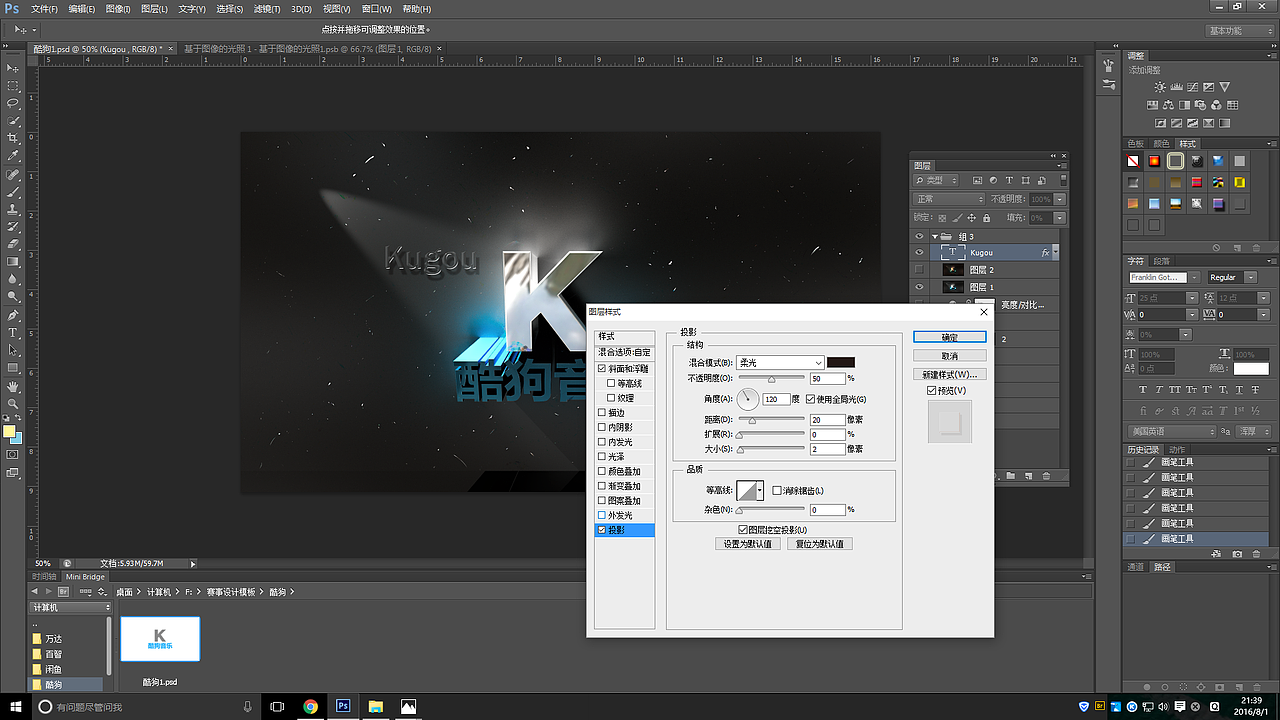The height and width of the screenshot is (720, 1280).
Task: Open the 等高线 contour picker arrow
Action: [x=760, y=491]
